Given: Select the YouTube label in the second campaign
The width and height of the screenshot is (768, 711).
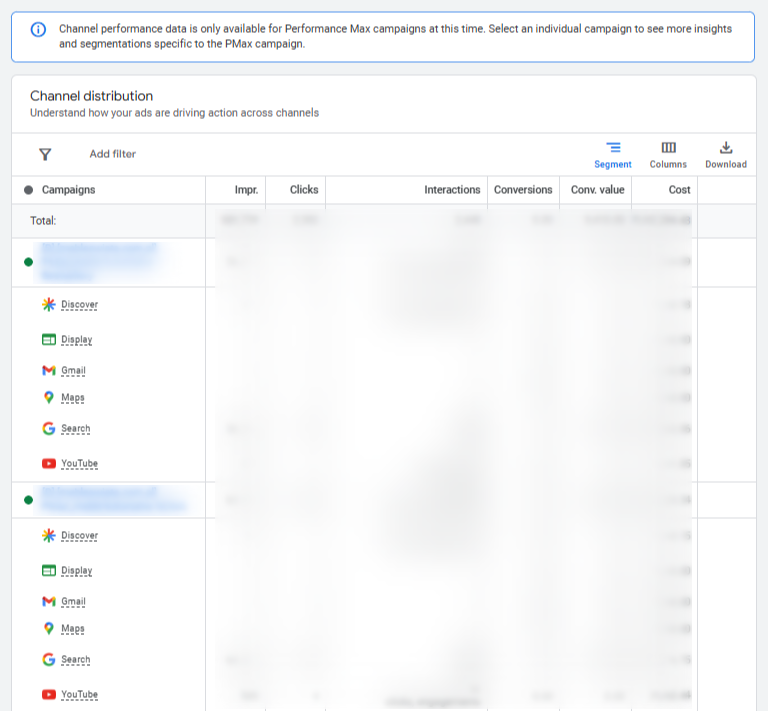Looking at the screenshot, I should (x=79, y=694).
